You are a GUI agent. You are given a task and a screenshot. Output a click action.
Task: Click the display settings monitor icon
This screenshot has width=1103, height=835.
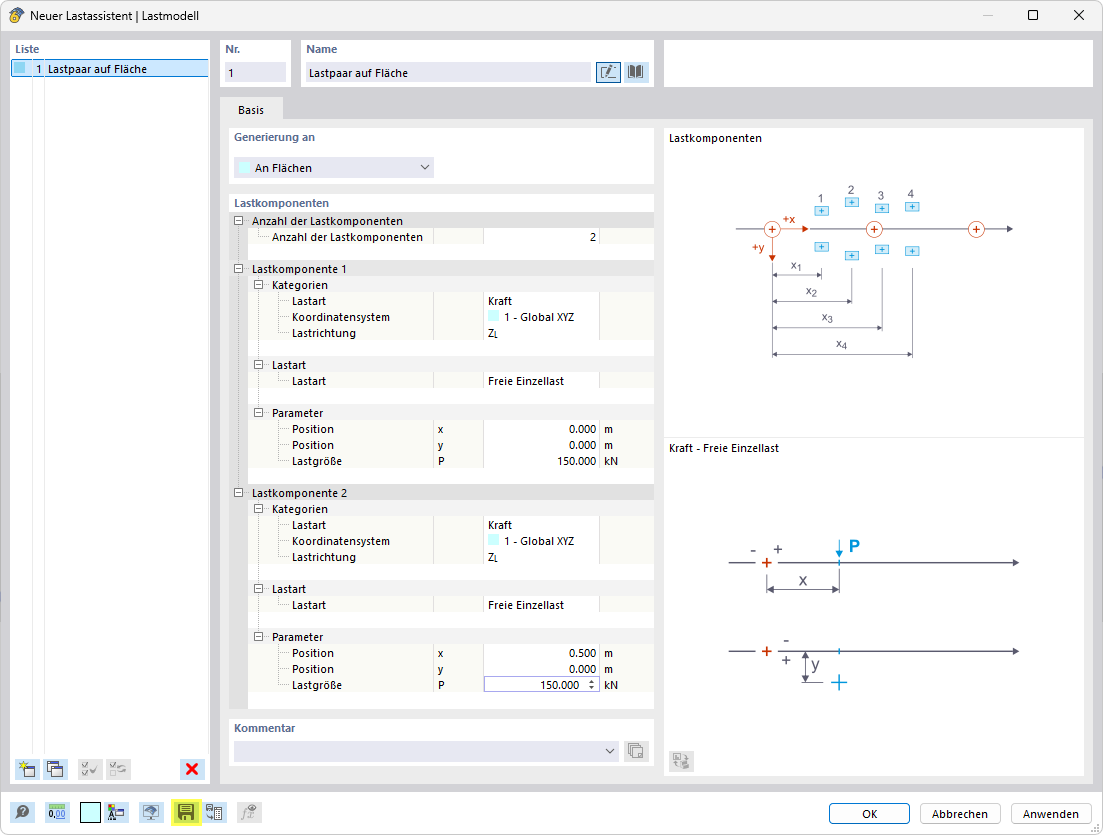(x=151, y=813)
